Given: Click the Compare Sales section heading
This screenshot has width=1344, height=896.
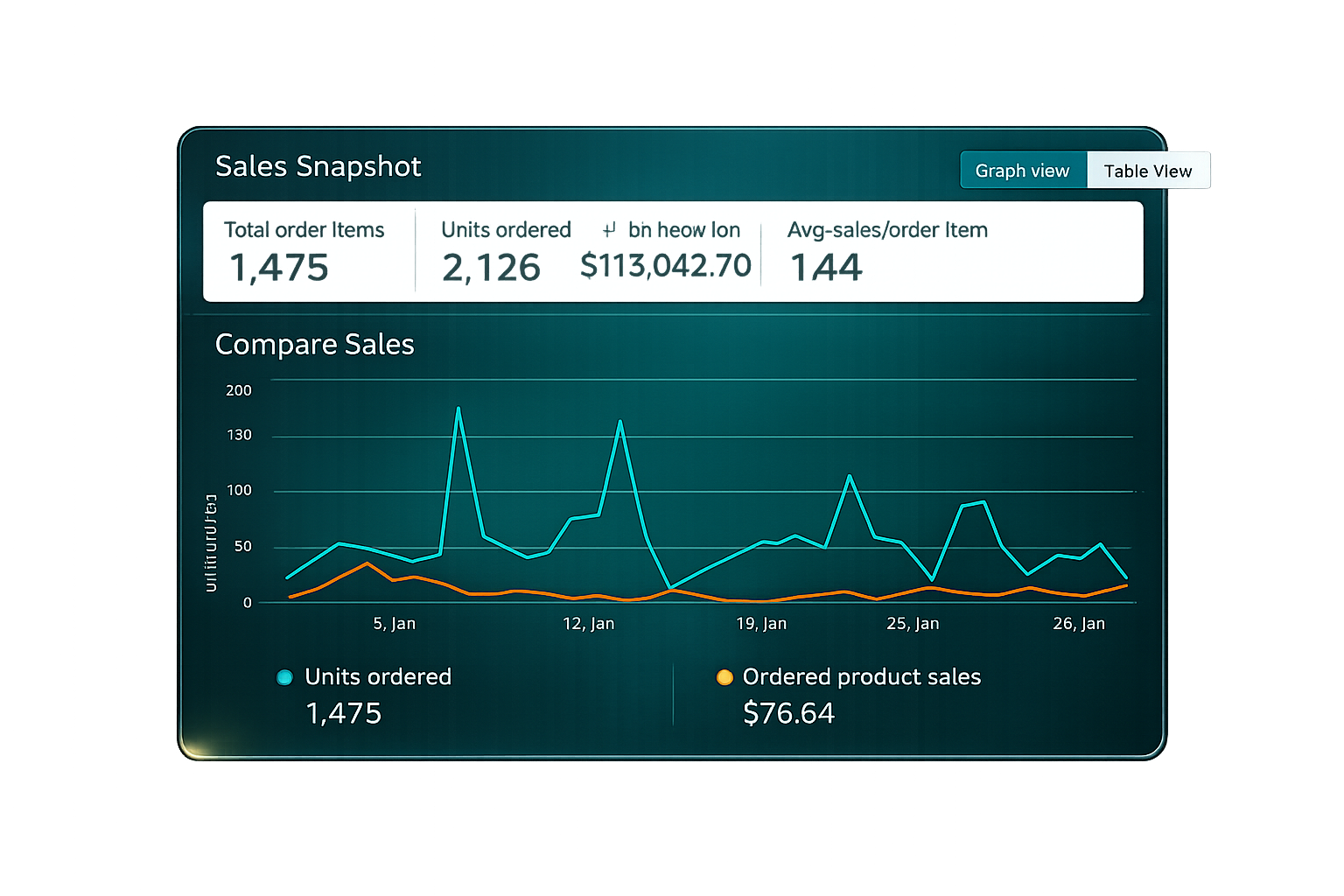Looking at the screenshot, I should (x=314, y=345).
